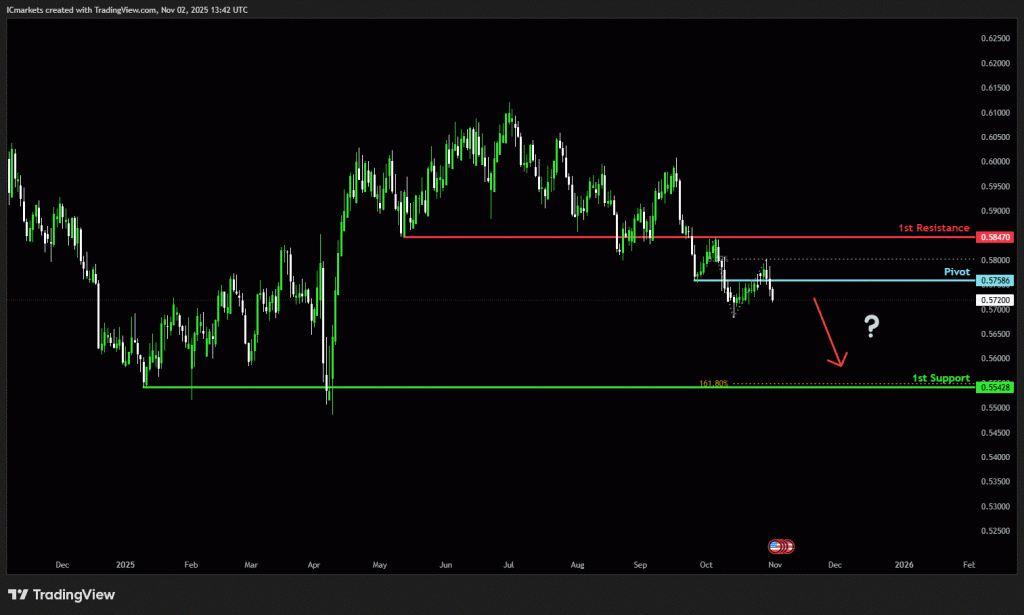Click the 0.52500 price axis label

click(x=996, y=531)
